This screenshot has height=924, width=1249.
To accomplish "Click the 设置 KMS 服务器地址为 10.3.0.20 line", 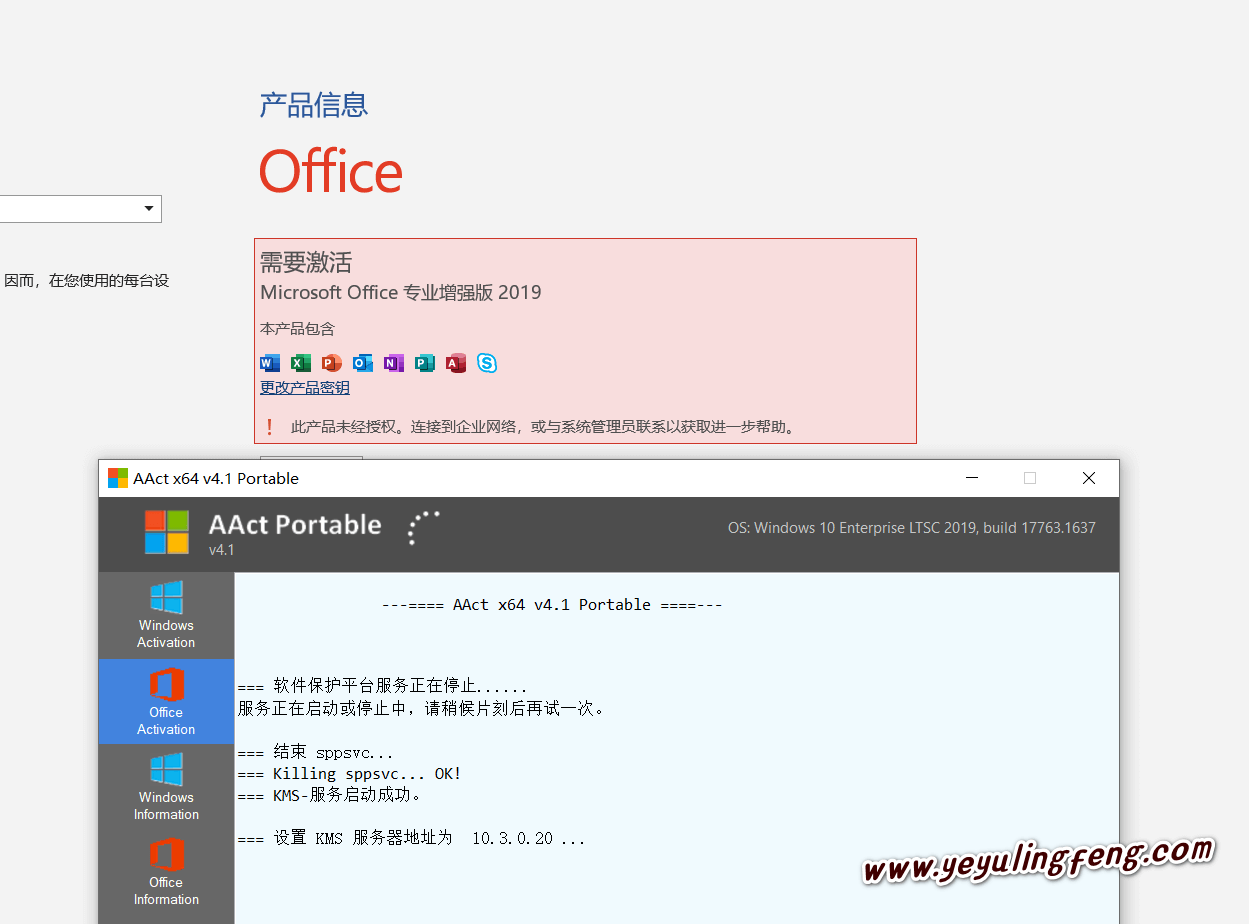I will pos(411,838).
